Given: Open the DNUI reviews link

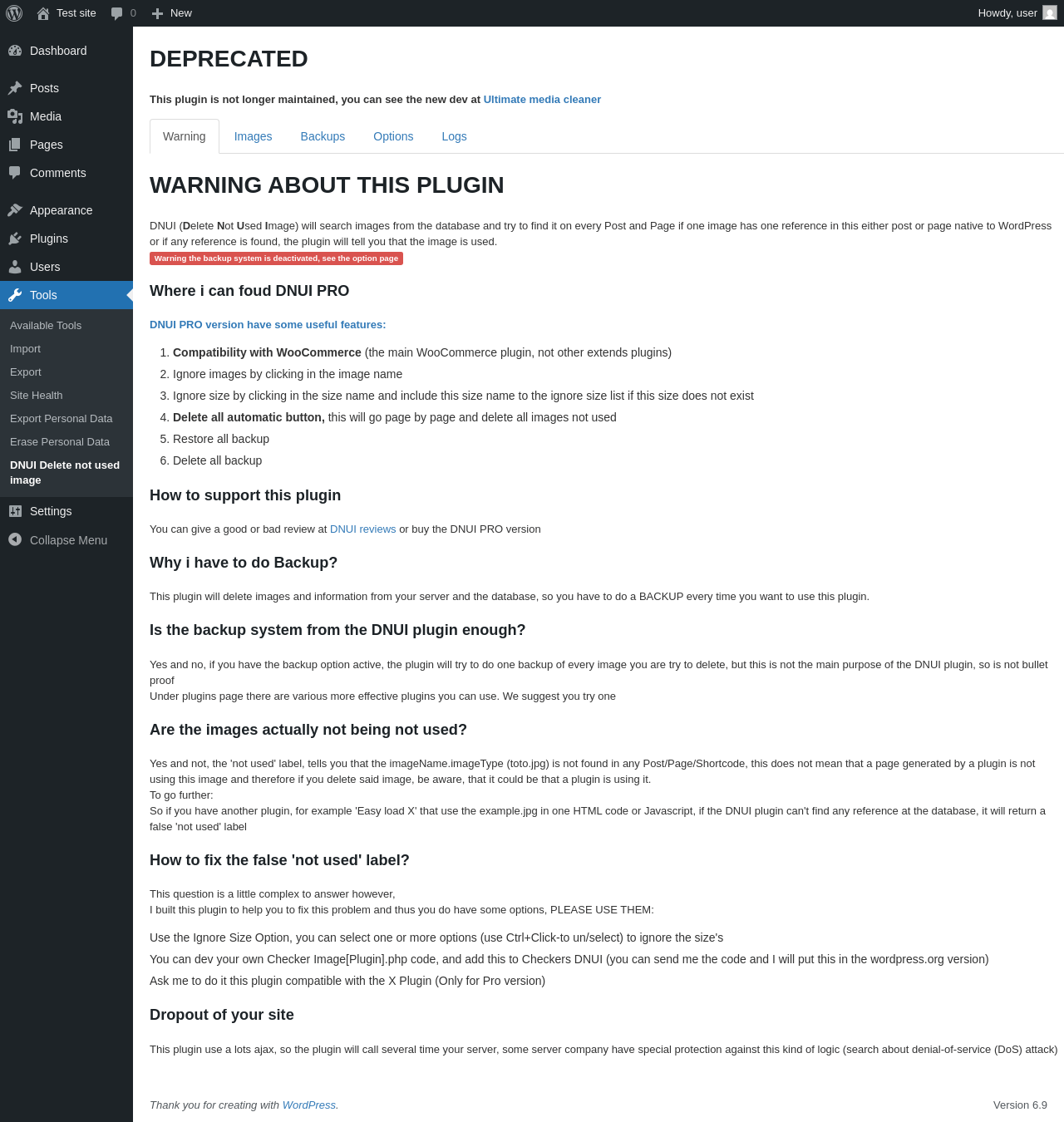Looking at the screenshot, I should click(362, 529).
